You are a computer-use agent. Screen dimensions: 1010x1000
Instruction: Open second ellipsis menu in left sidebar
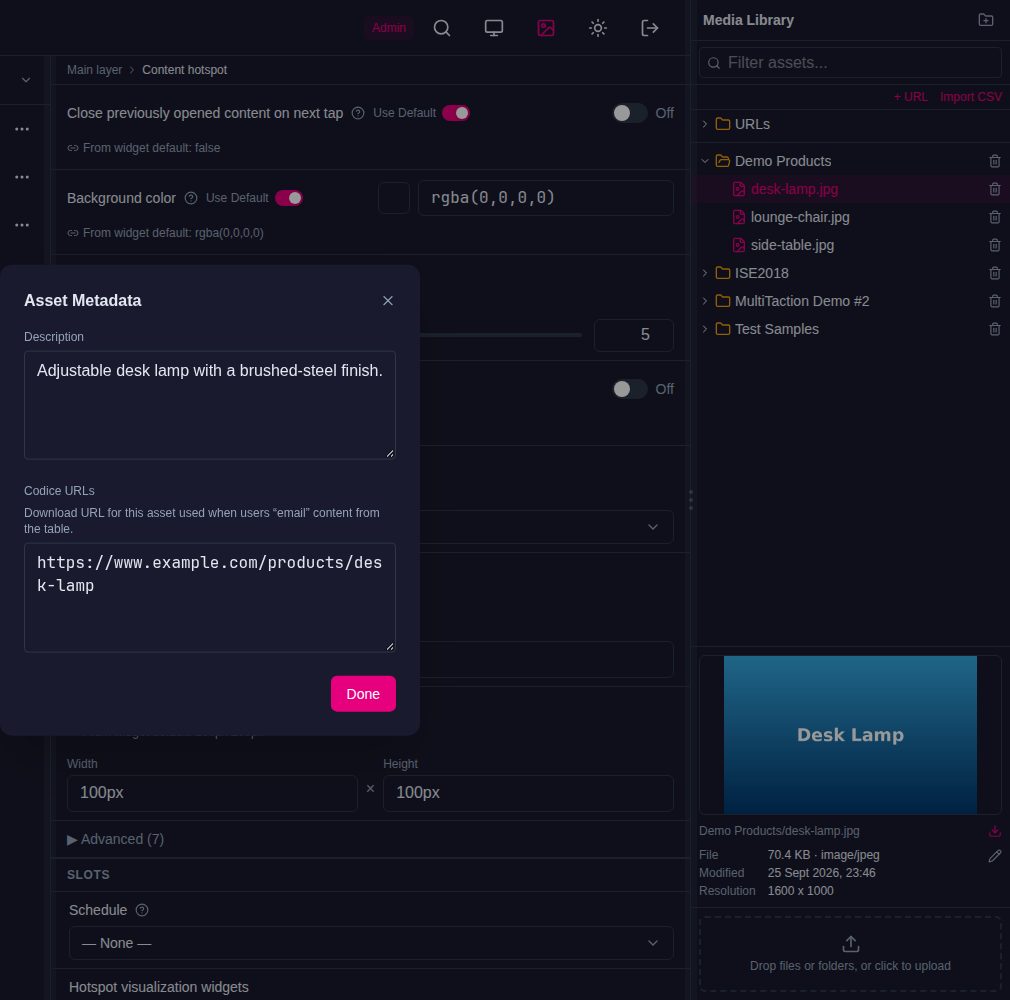click(x=22, y=177)
